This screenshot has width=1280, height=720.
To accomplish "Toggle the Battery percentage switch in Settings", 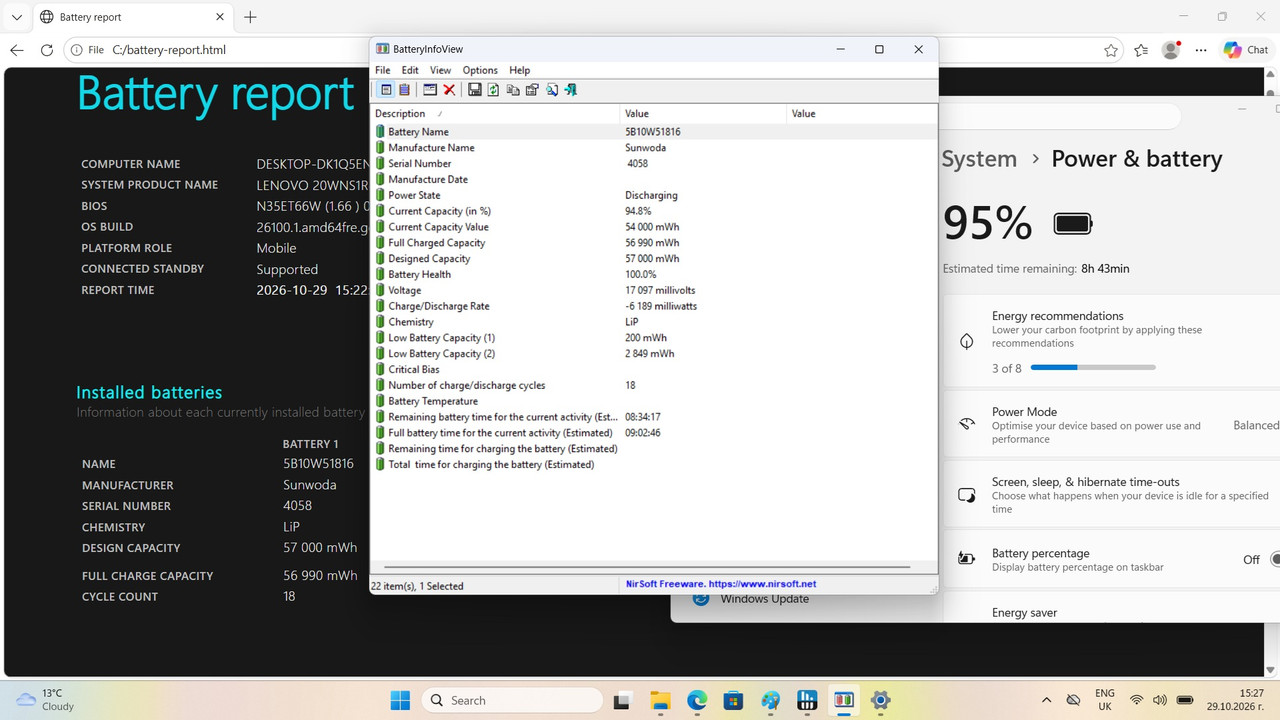I will coord(1275,560).
